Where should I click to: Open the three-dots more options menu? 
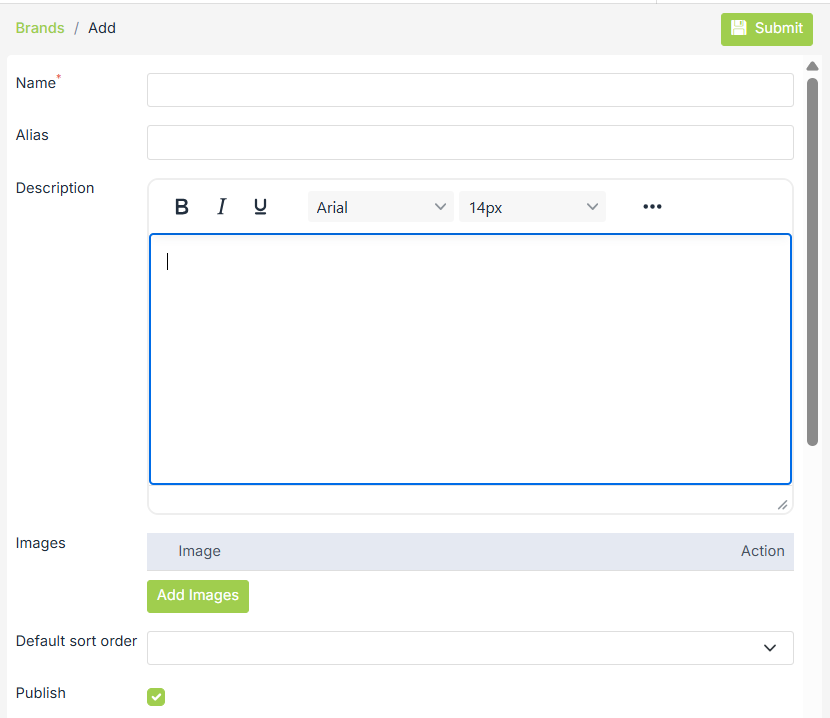pyautogui.click(x=652, y=207)
